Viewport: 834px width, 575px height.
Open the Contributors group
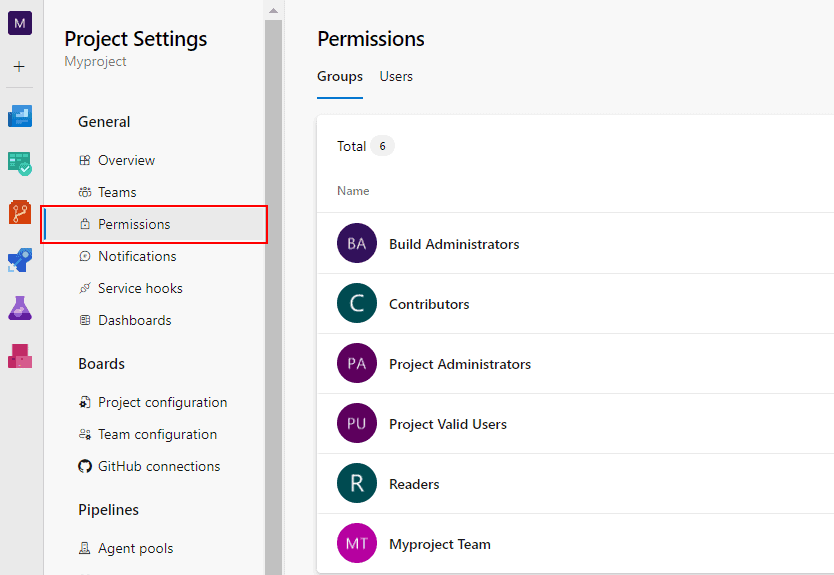click(x=429, y=304)
